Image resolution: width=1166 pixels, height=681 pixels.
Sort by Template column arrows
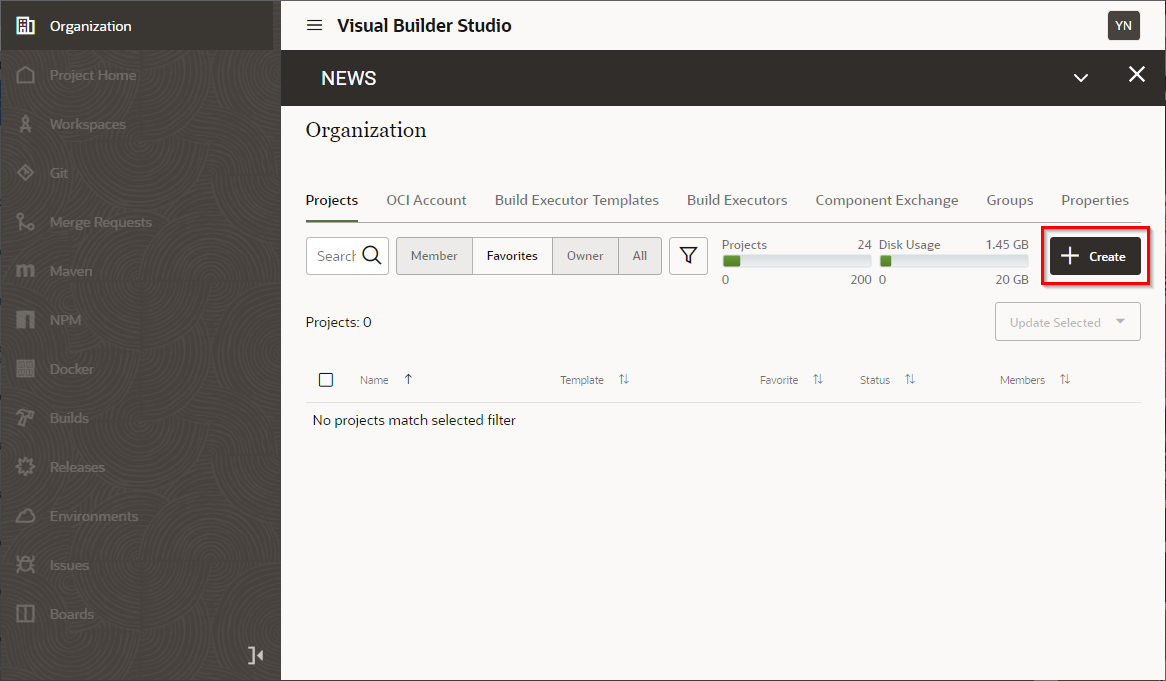(x=624, y=380)
